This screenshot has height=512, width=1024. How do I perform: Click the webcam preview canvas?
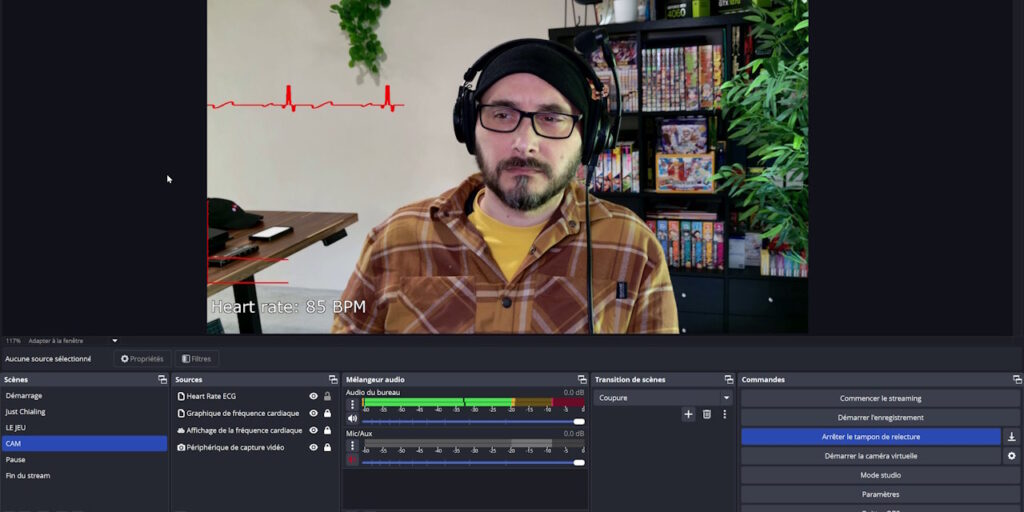click(507, 167)
